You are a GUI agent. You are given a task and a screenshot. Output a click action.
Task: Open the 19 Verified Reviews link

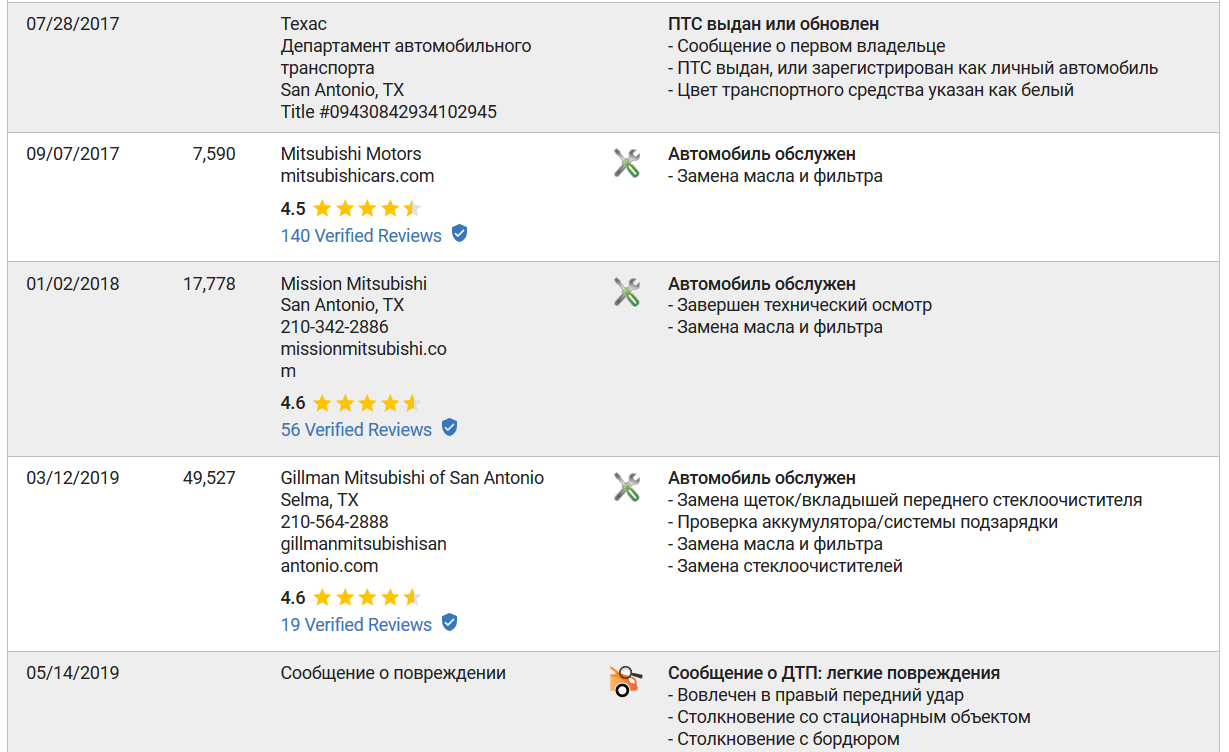(356, 625)
